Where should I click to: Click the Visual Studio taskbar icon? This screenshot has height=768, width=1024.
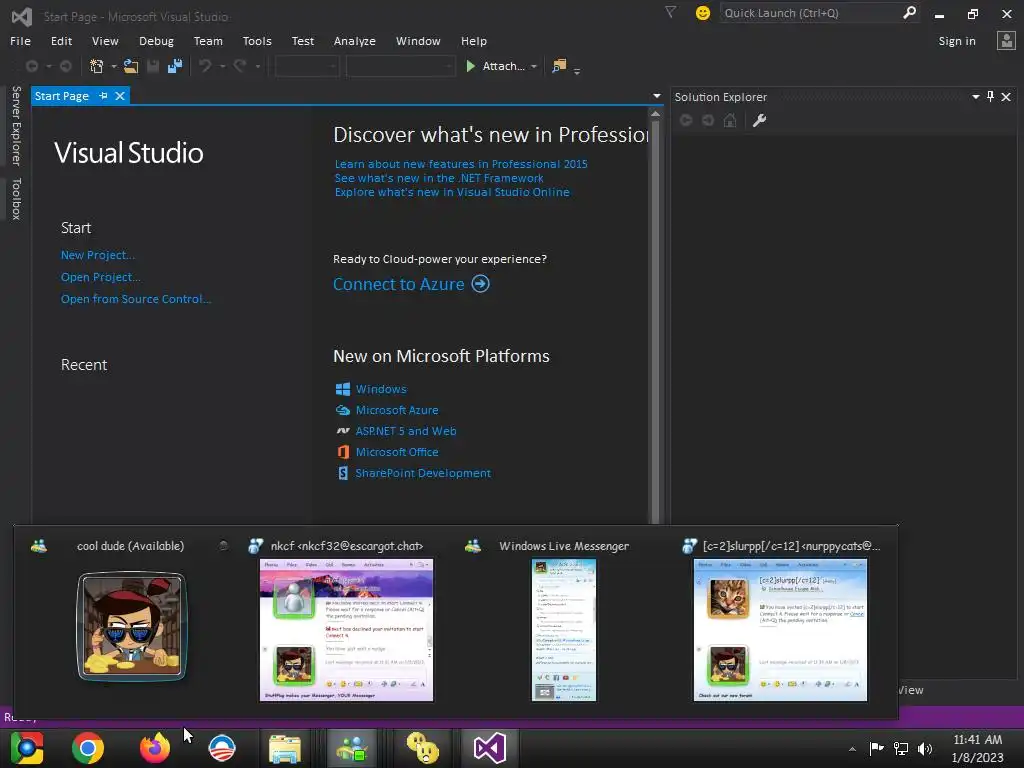point(490,748)
